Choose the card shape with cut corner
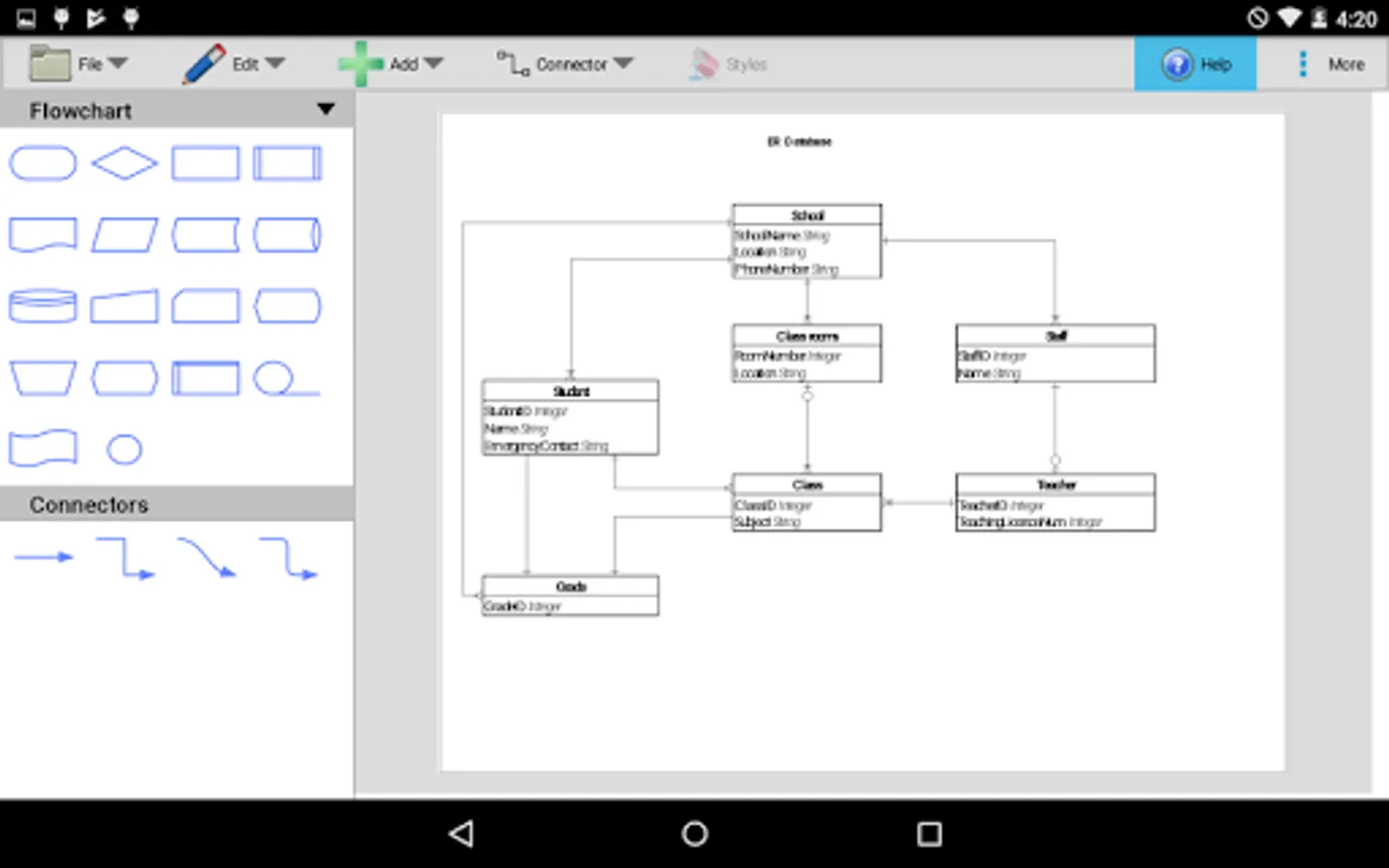Image resolution: width=1389 pixels, height=868 pixels. click(x=205, y=307)
